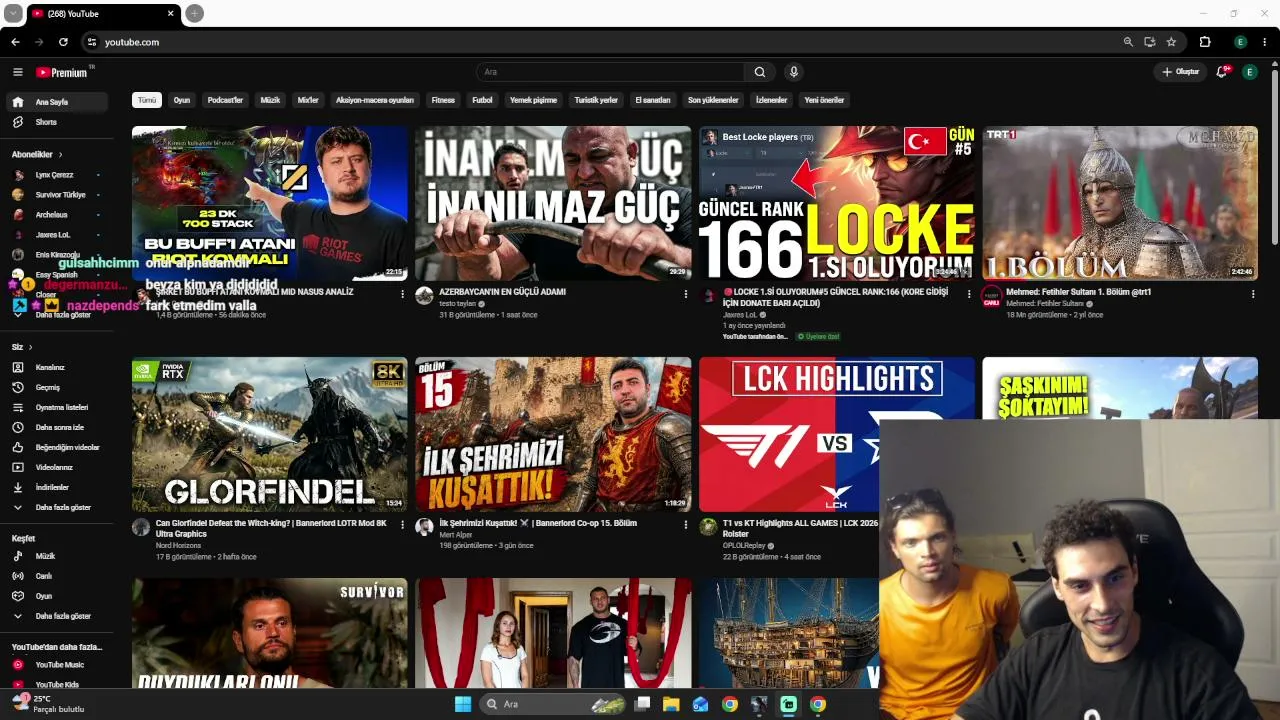Select the Podcast'ler filter chip
The image size is (1280, 720).
[225, 100]
